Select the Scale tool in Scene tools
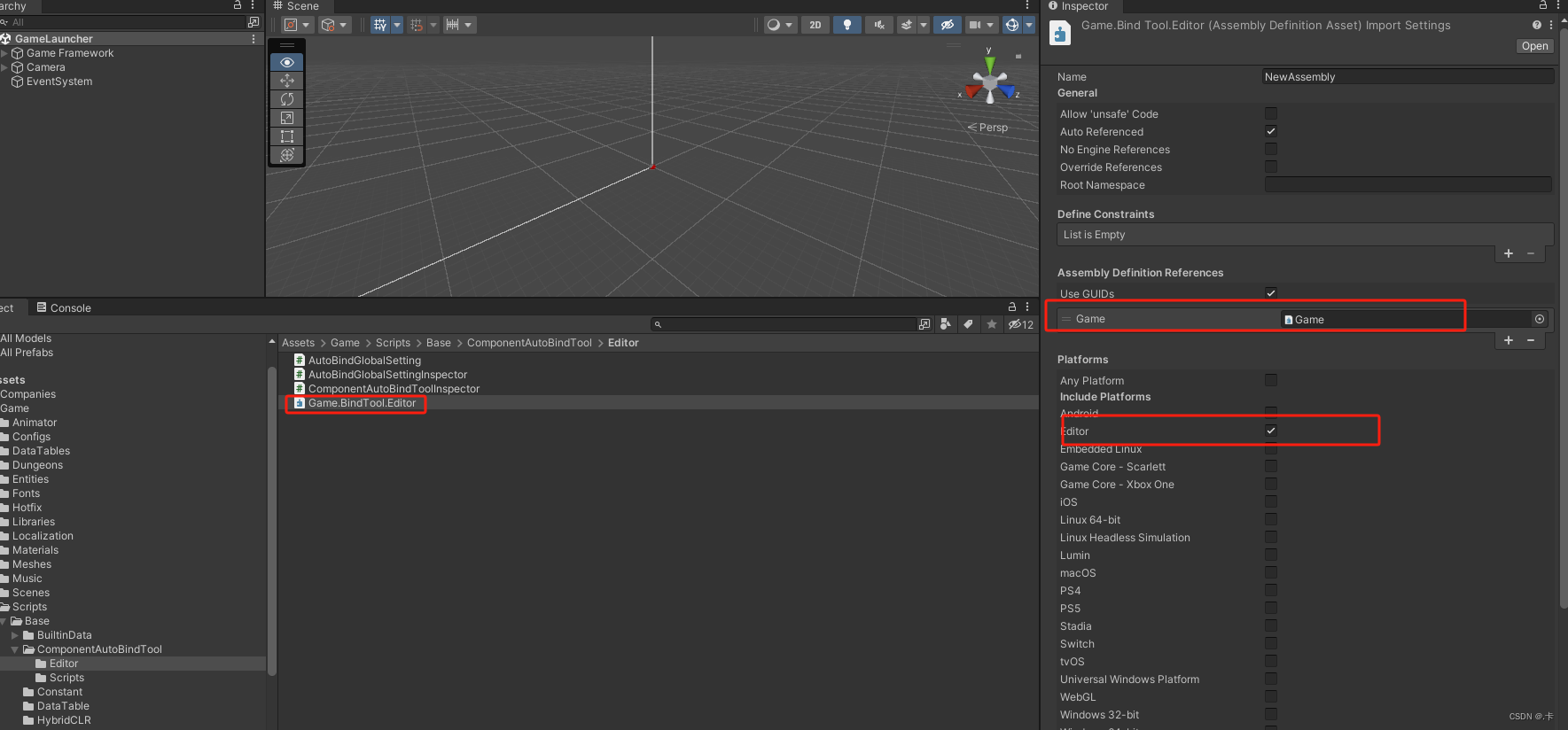Image resolution: width=1568 pixels, height=730 pixels. pos(287,118)
